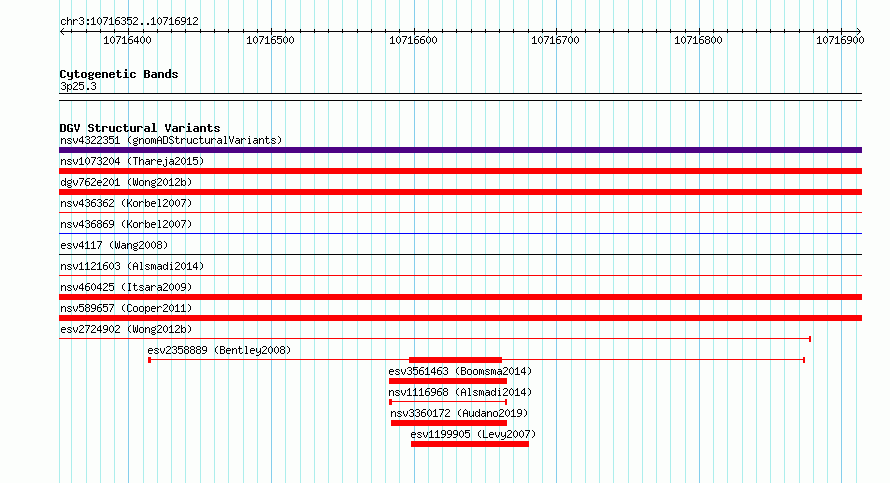Click the ruler's left arrow end
The image size is (890, 483).
pyautogui.click(x=62, y=31)
